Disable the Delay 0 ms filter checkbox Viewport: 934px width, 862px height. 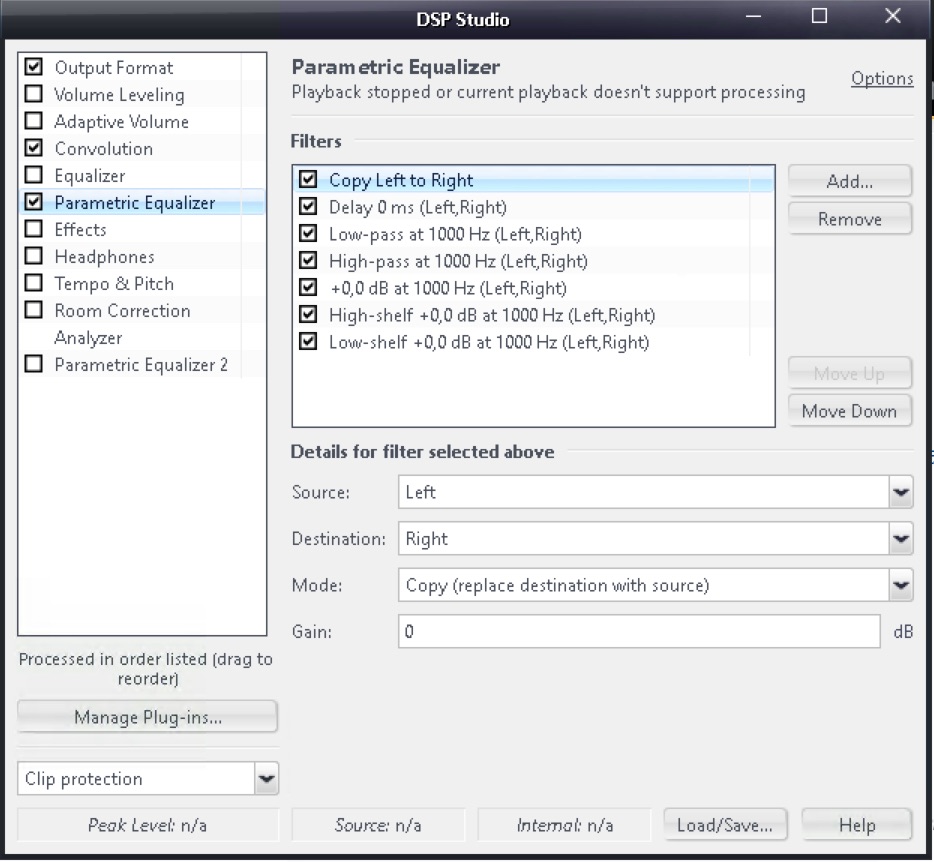pos(308,206)
